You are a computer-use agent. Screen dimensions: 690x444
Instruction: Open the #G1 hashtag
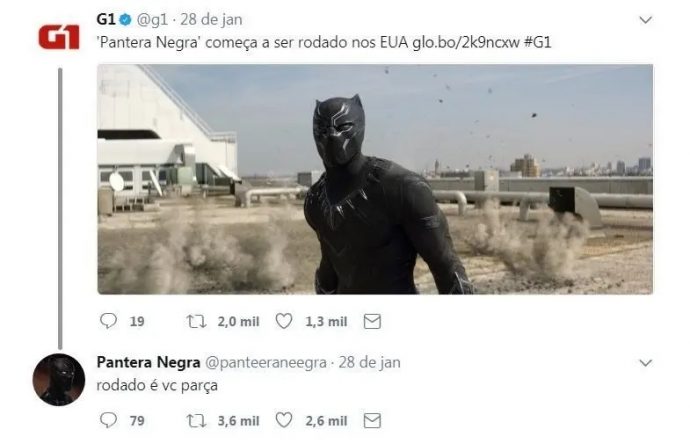538,43
